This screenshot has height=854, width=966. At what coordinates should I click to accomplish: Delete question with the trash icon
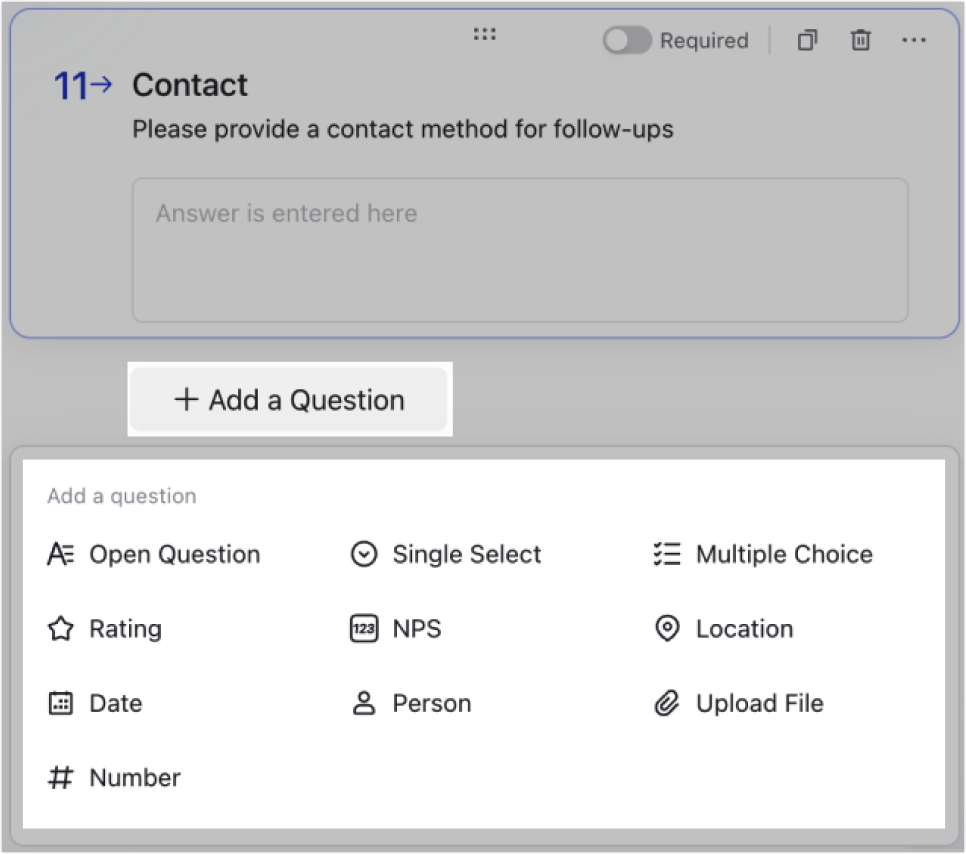(860, 40)
